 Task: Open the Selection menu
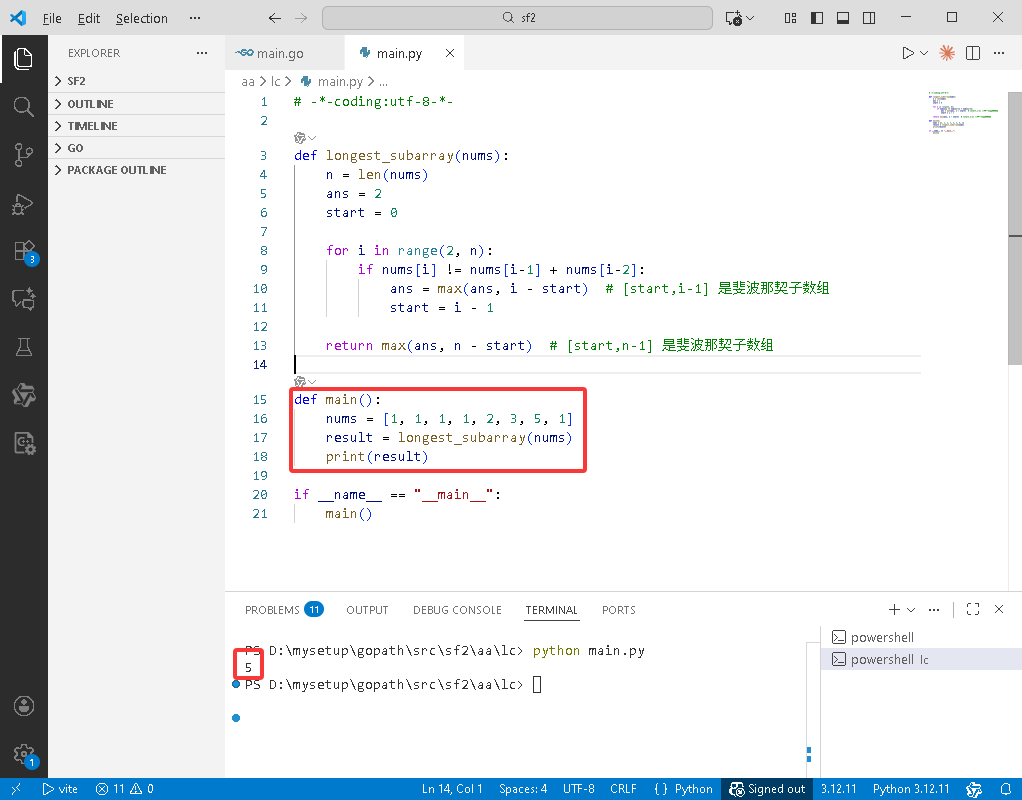point(141,18)
